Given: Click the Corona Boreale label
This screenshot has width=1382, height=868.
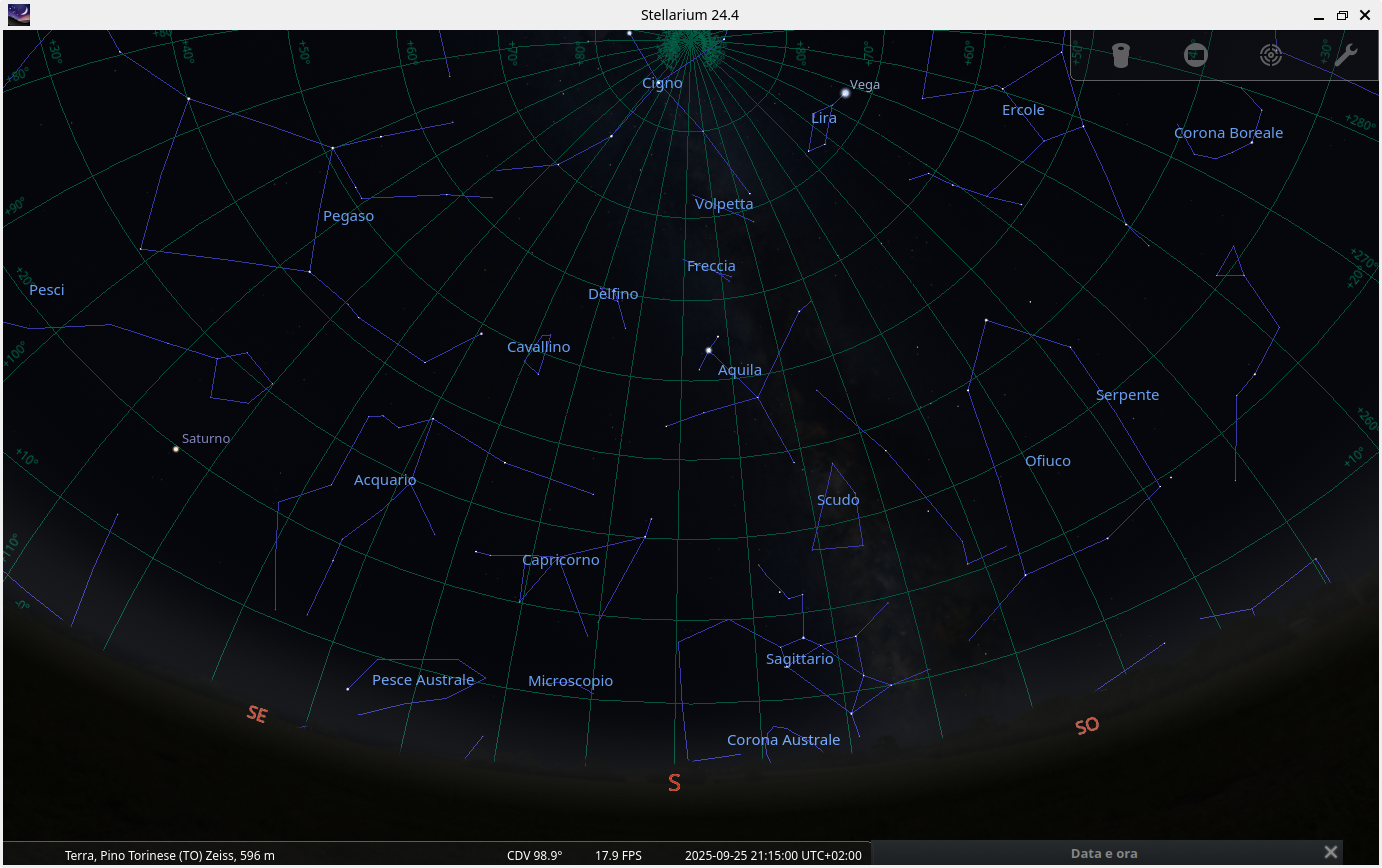Looking at the screenshot, I should pyautogui.click(x=1228, y=132).
